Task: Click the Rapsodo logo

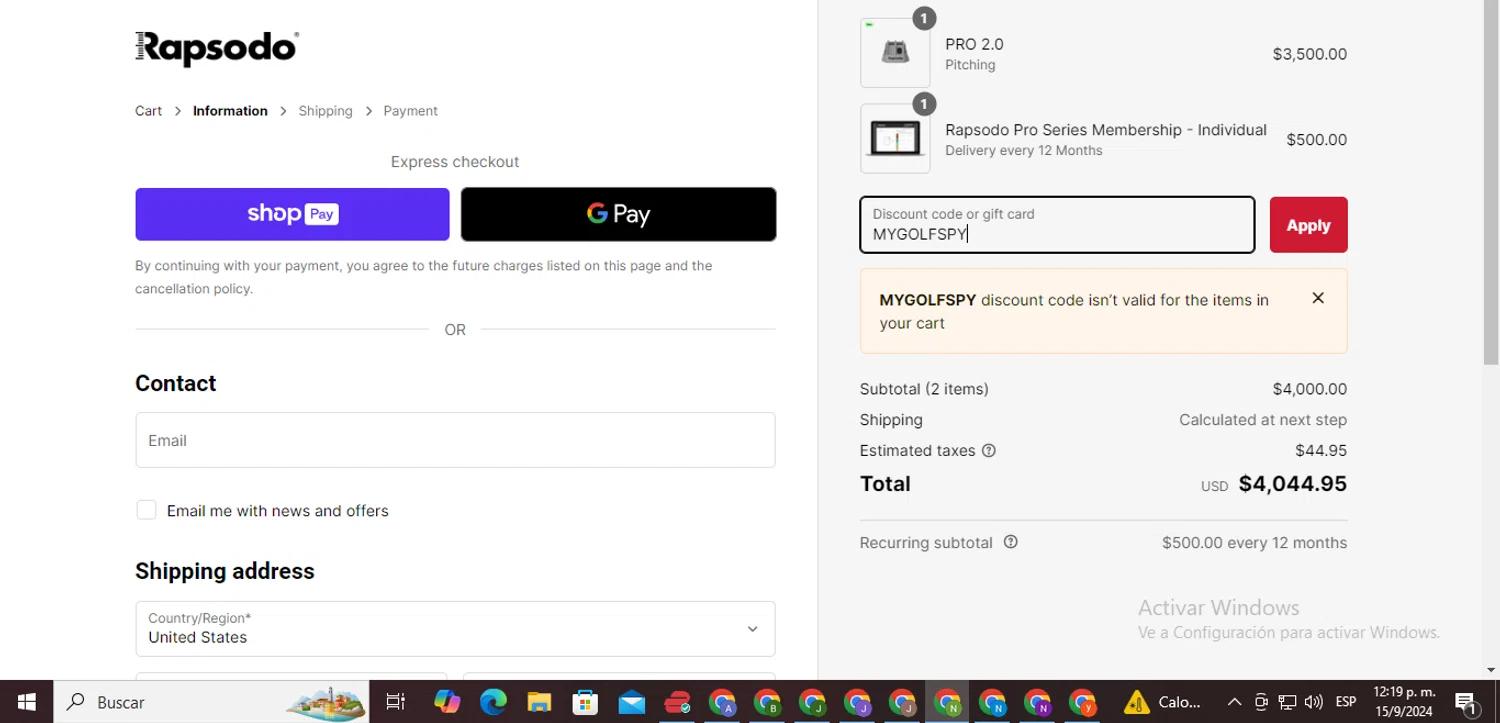Action: (217, 48)
